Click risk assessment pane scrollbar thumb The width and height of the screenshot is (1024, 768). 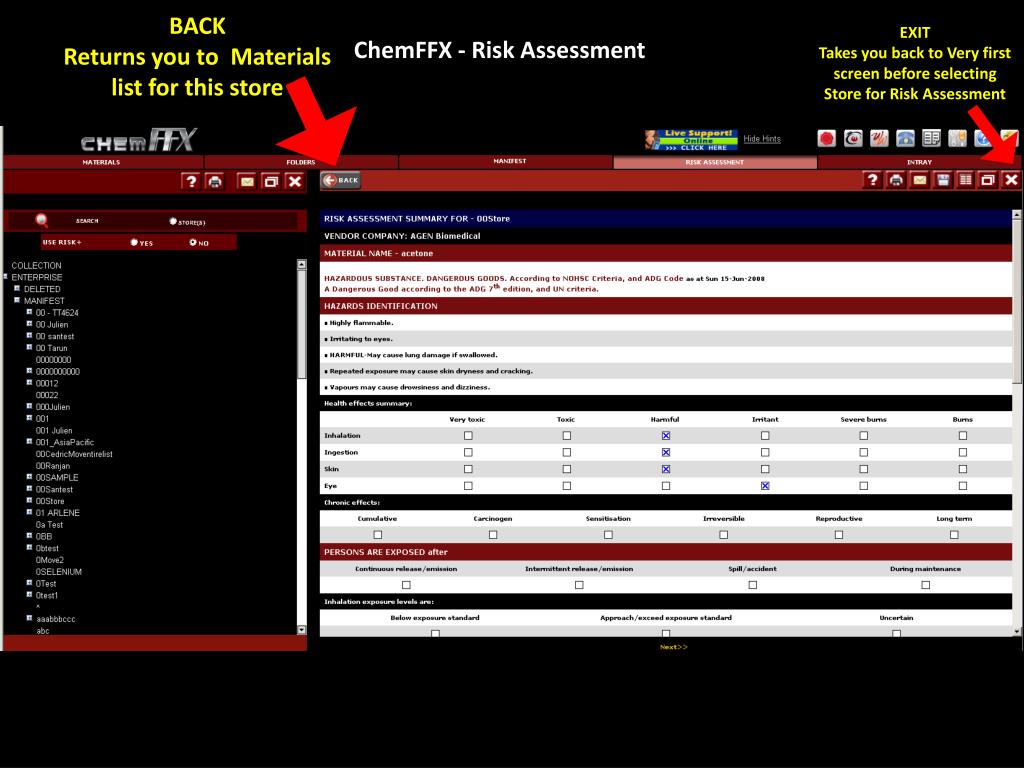[1016, 300]
